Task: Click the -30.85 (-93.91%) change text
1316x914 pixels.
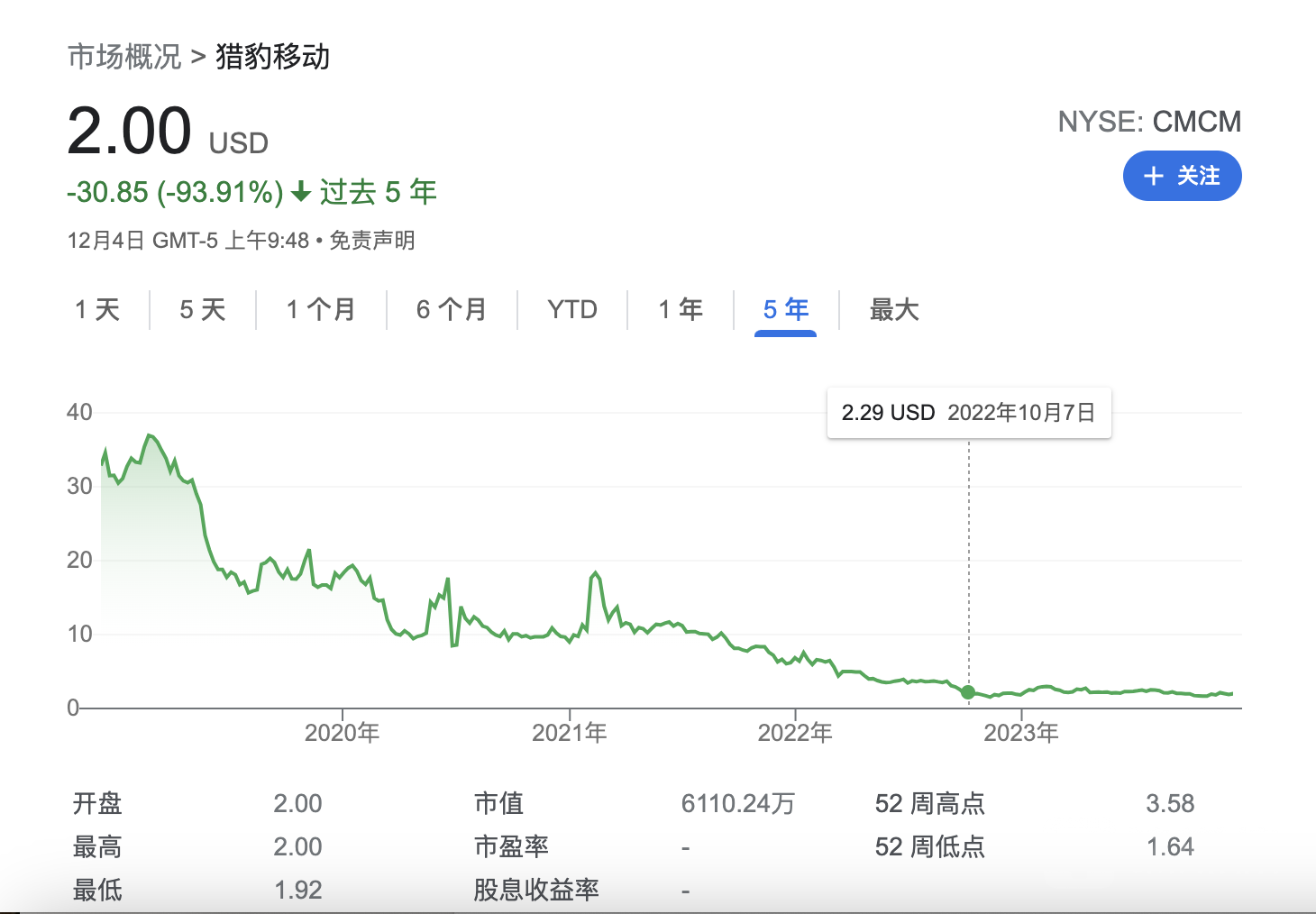Action: (175, 192)
